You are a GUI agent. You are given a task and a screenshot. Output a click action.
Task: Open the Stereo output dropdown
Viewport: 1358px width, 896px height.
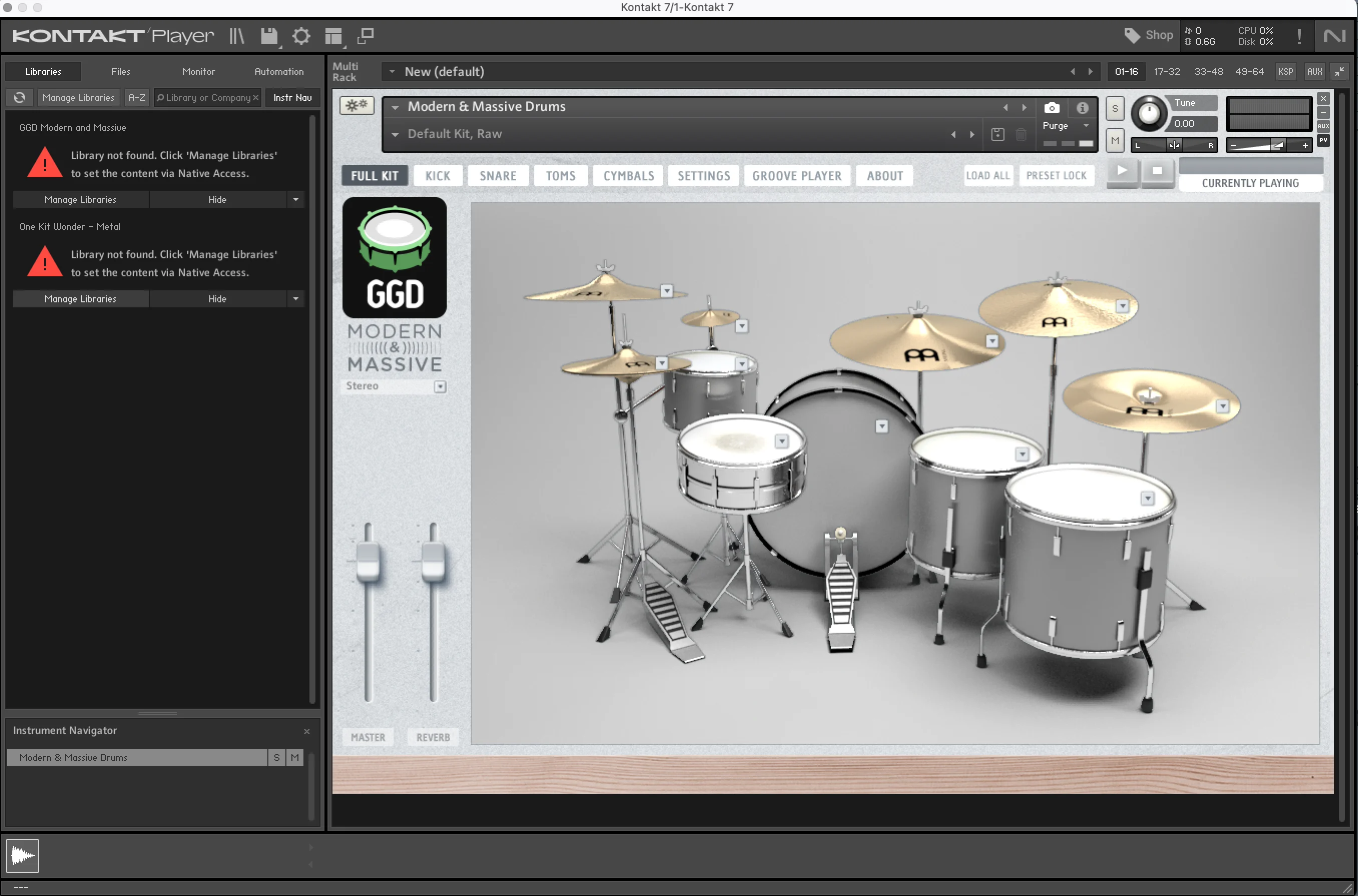tap(440, 387)
